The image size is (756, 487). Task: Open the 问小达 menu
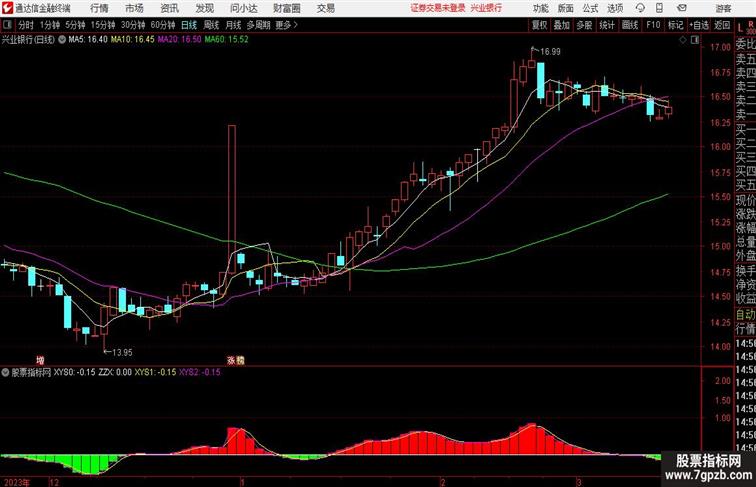coord(243,8)
